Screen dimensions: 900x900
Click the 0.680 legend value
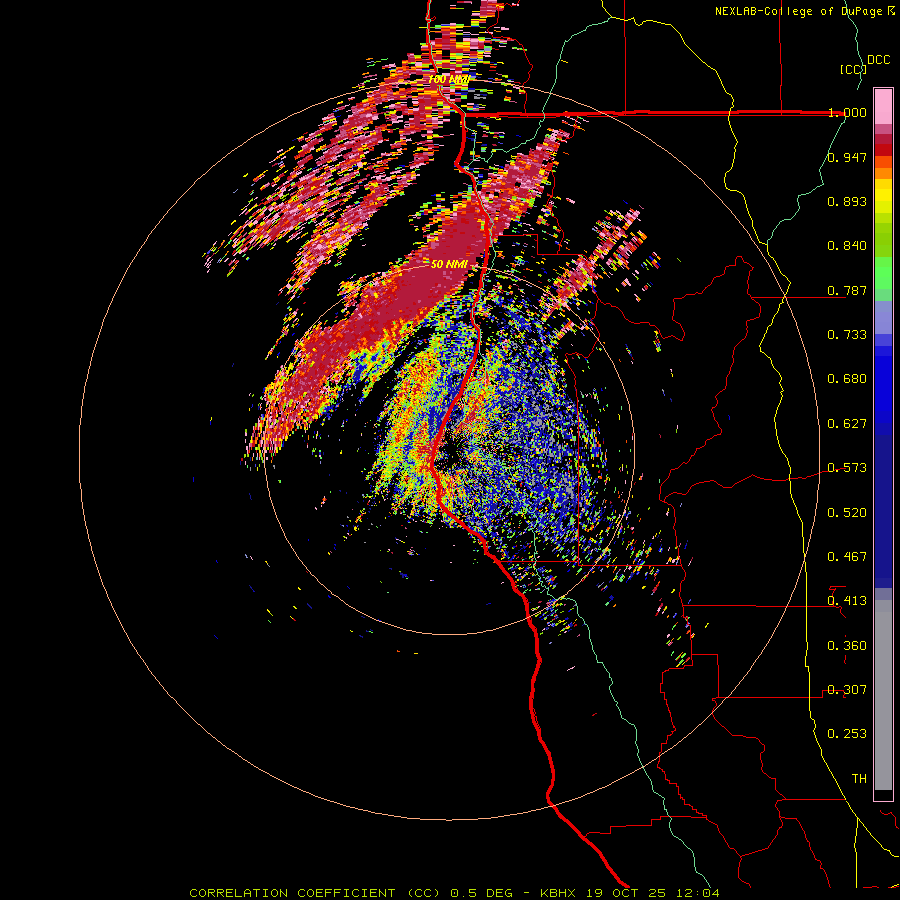click(847, 379)
